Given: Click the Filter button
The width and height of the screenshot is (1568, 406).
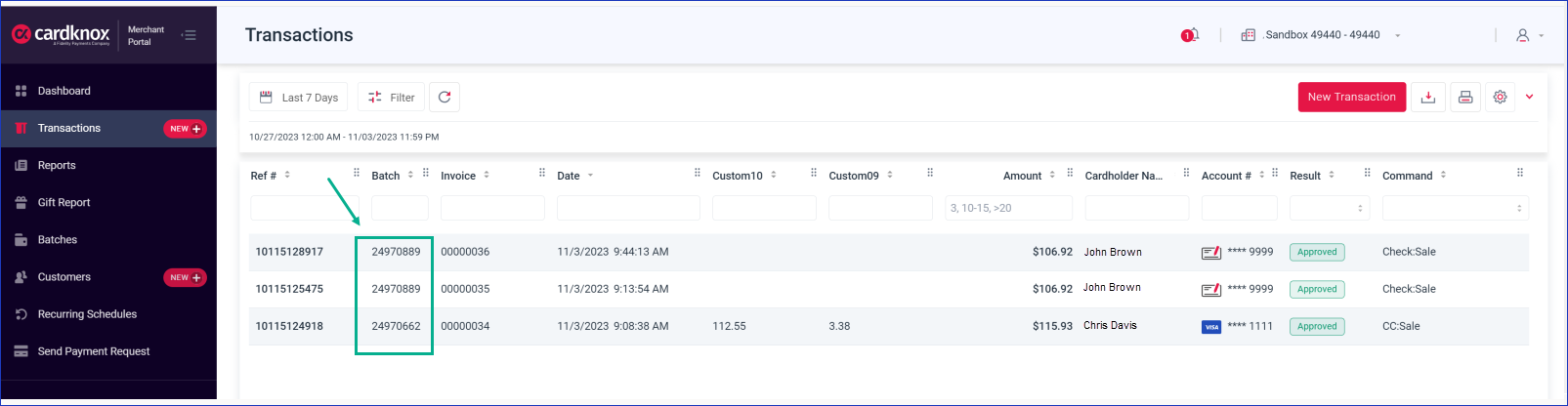Looking at the screenshot, I should point(391,97).
